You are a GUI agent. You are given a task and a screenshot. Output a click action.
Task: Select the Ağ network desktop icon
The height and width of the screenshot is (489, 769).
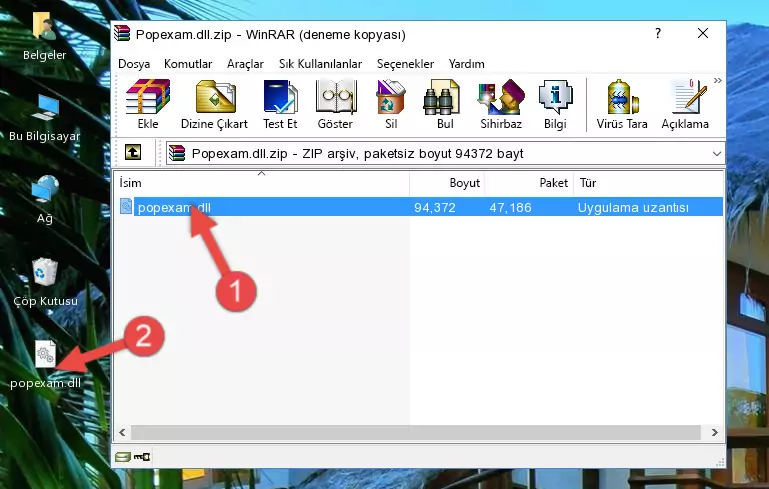point(45,200)
